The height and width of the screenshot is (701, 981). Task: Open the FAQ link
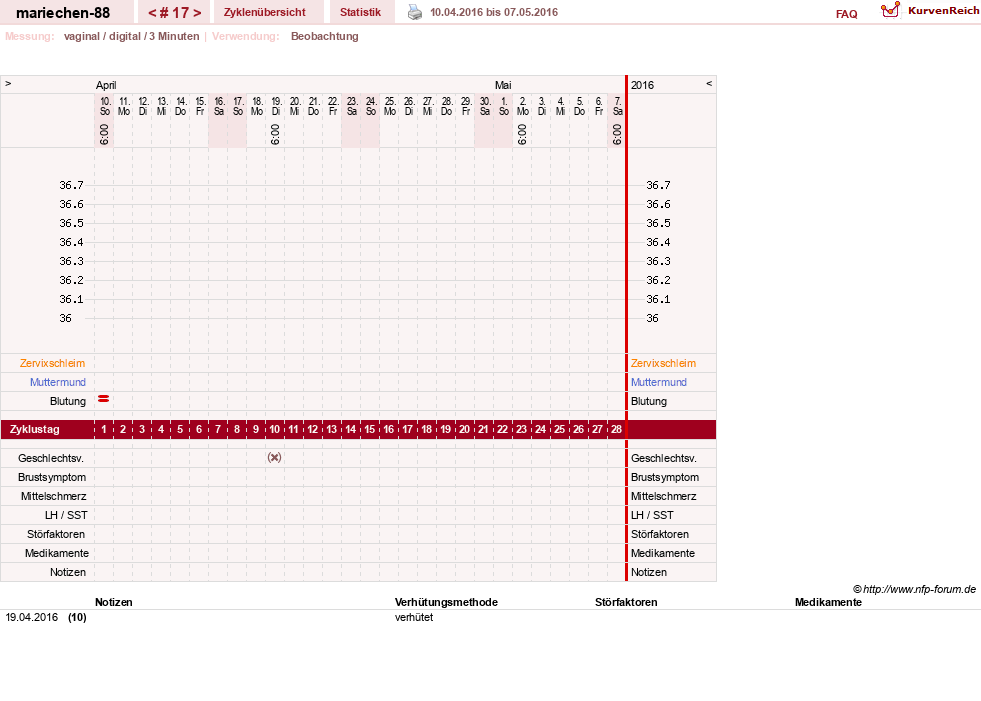click(846, 14)
